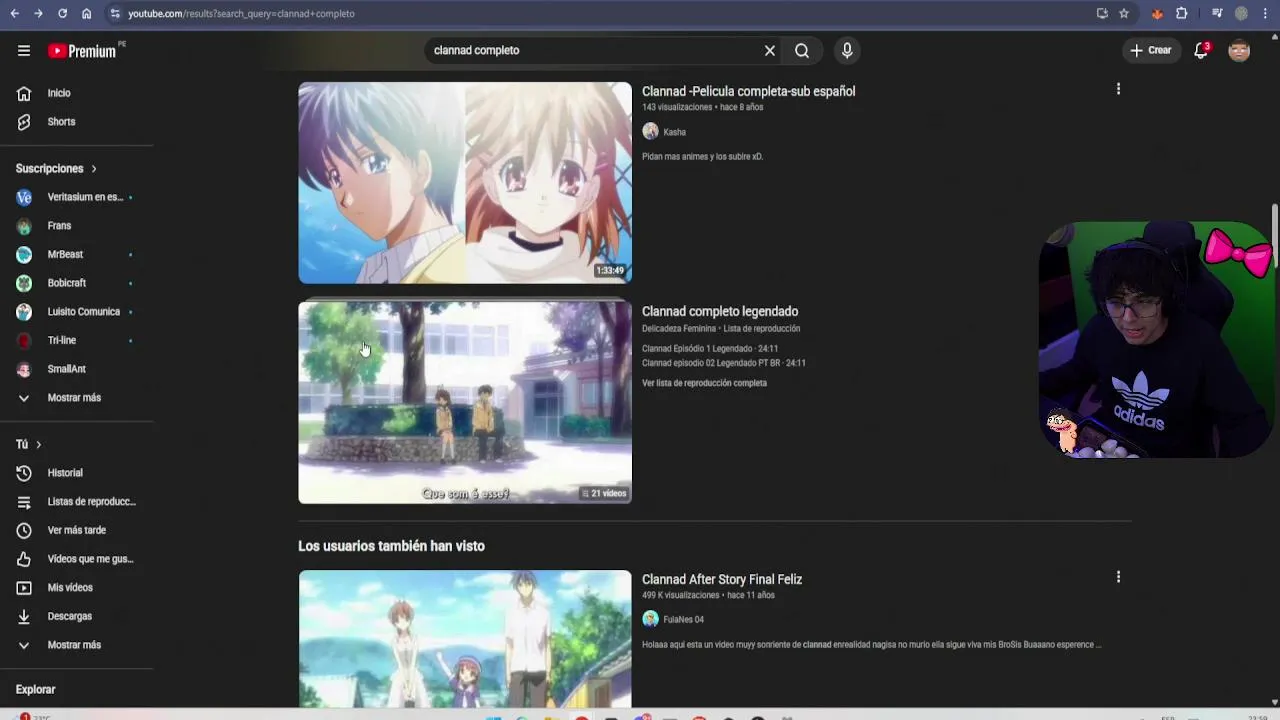Open Clannad After Story Final Feliz title
The image size is (1280, 720).
pos(722,579)
